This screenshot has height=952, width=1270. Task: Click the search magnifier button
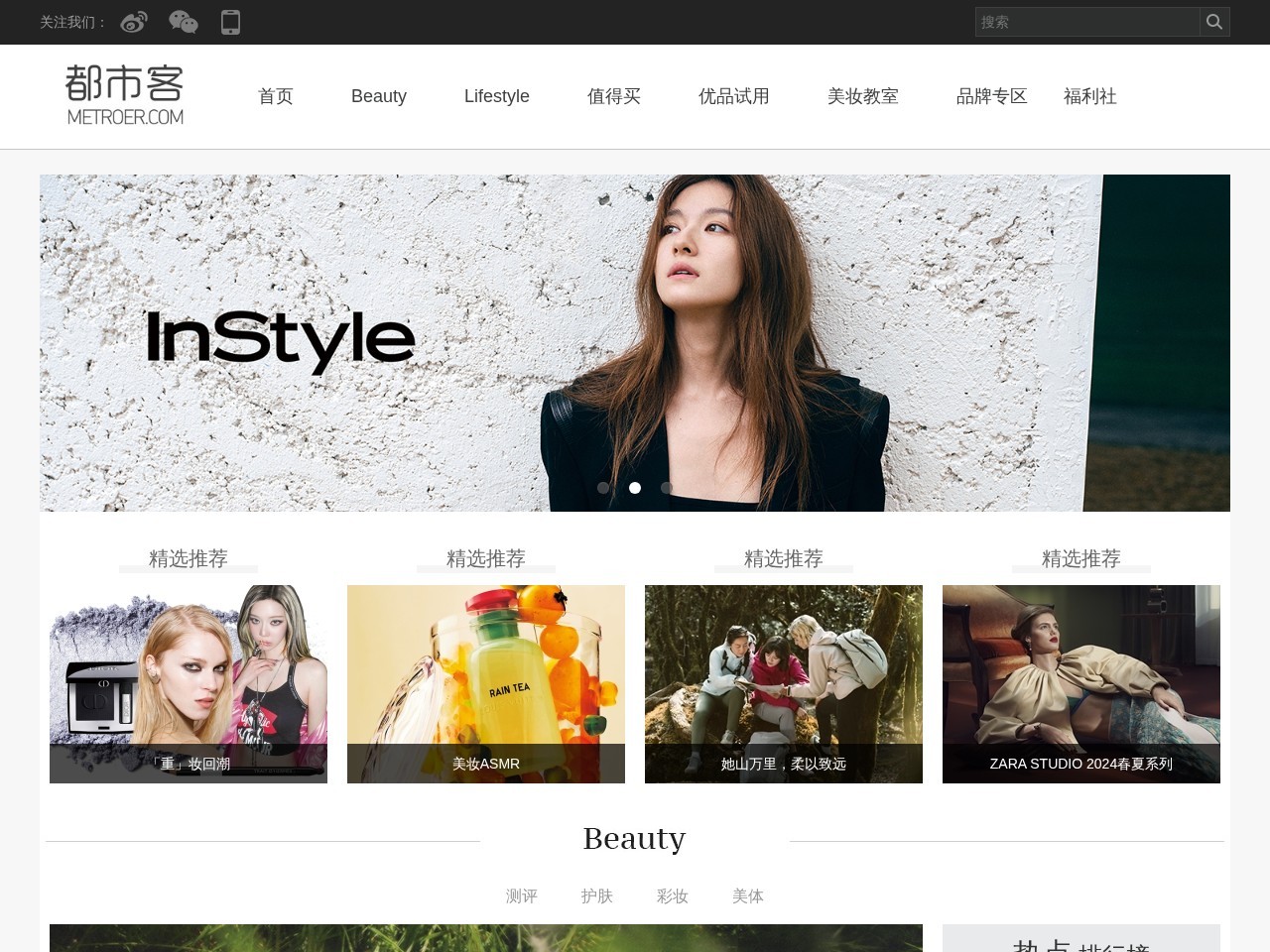(x=1214, y=22)
